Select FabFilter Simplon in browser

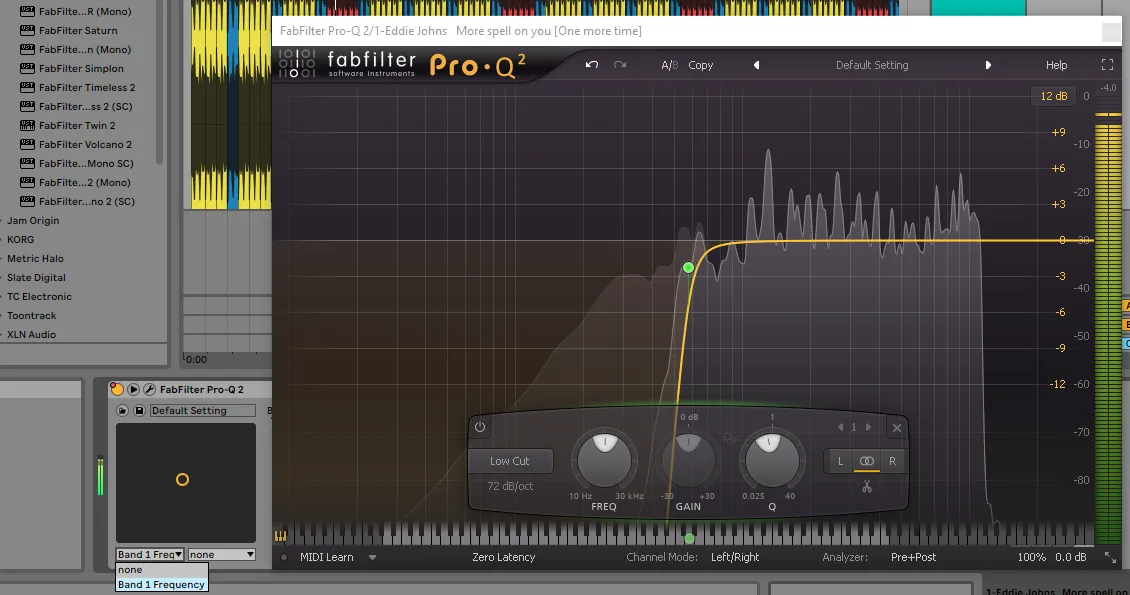pyautogui.click(x=81, y=68)
